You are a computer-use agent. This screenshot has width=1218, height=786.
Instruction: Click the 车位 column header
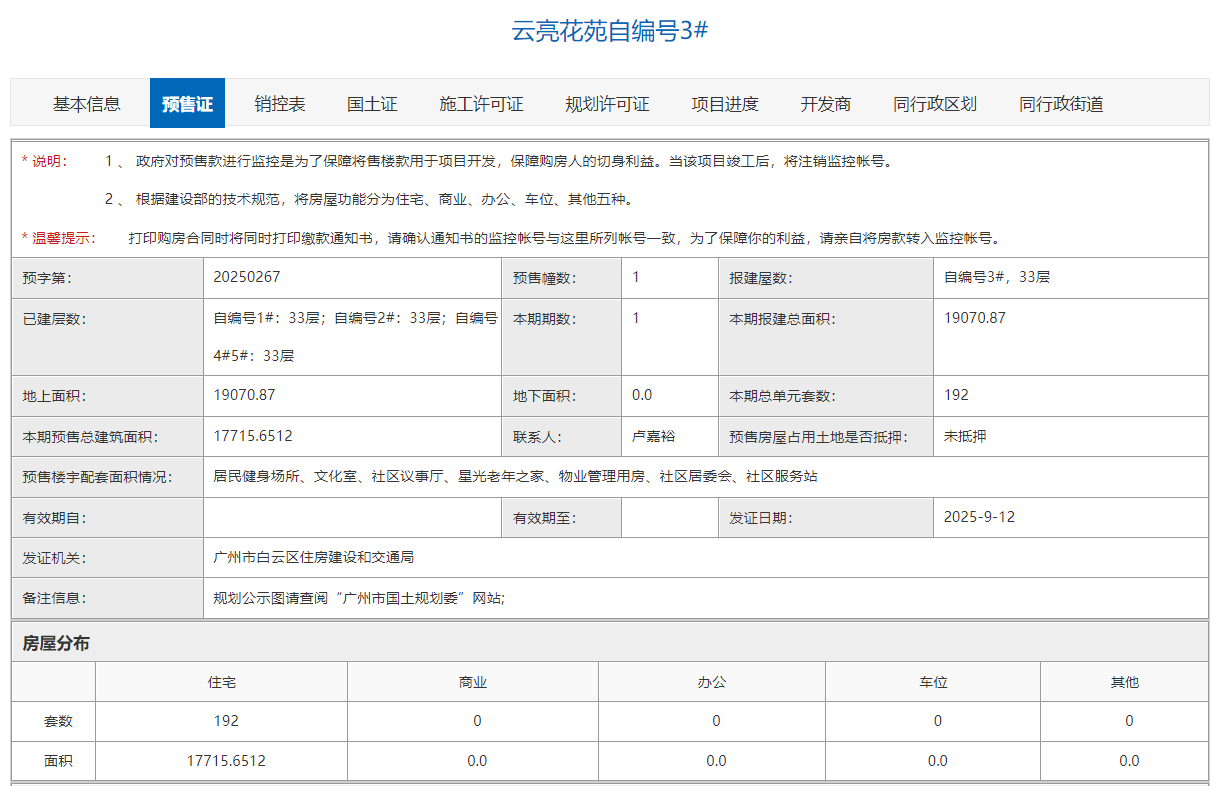tap(933, 682)
